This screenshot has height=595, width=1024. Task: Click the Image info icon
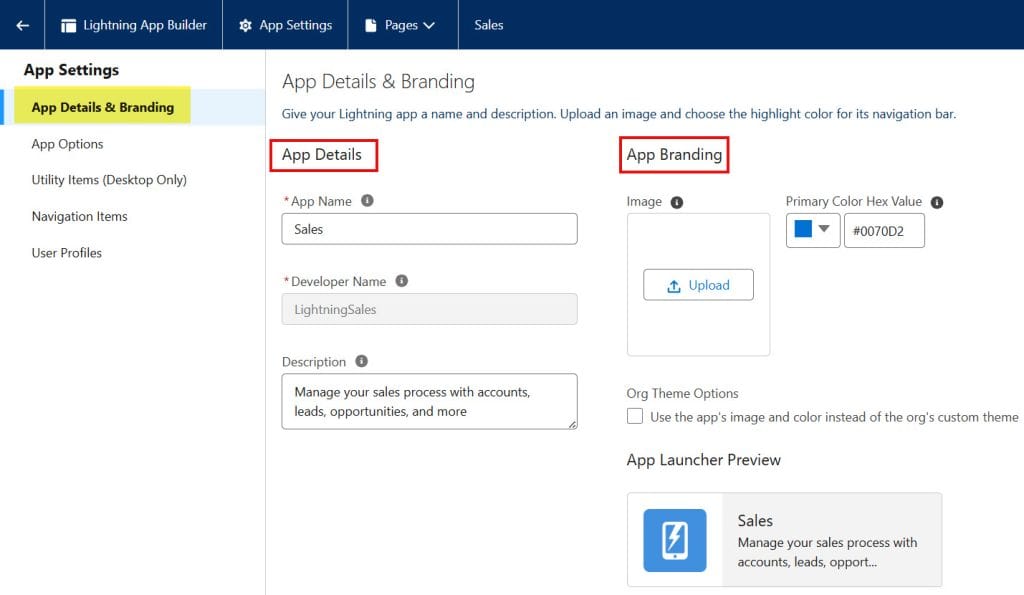click(x=677, y=202)
